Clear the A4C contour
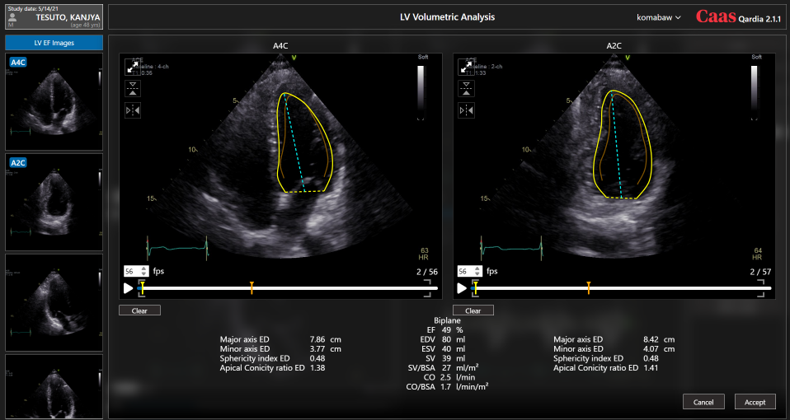 pos(139,310)
